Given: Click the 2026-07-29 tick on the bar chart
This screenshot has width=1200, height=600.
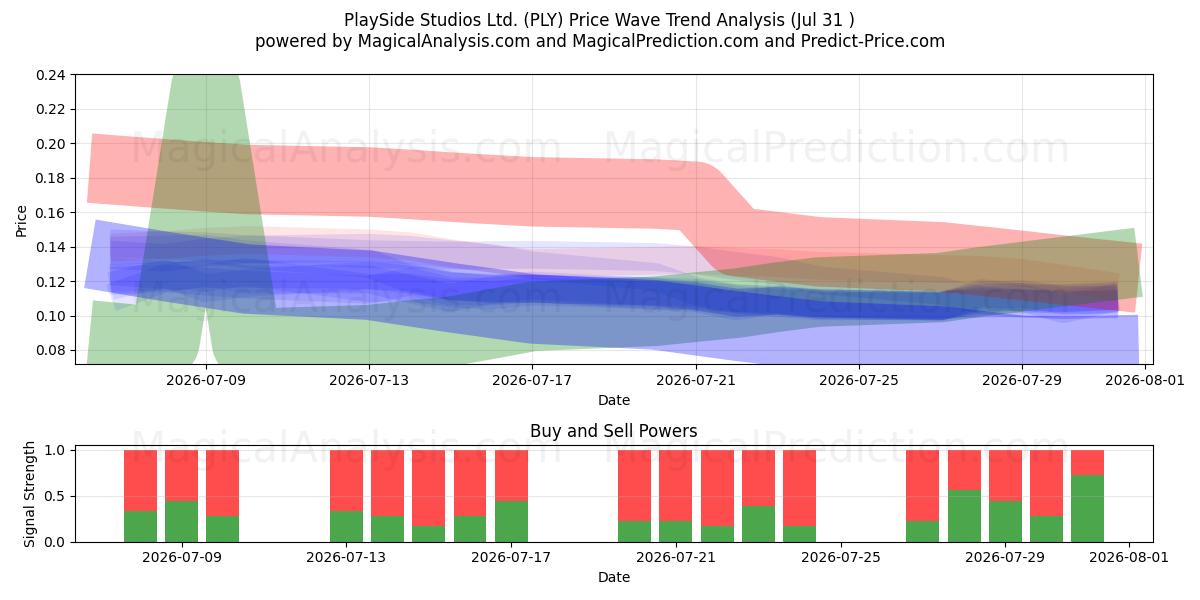Looking at the screenshot, I should pos(1006,557).
